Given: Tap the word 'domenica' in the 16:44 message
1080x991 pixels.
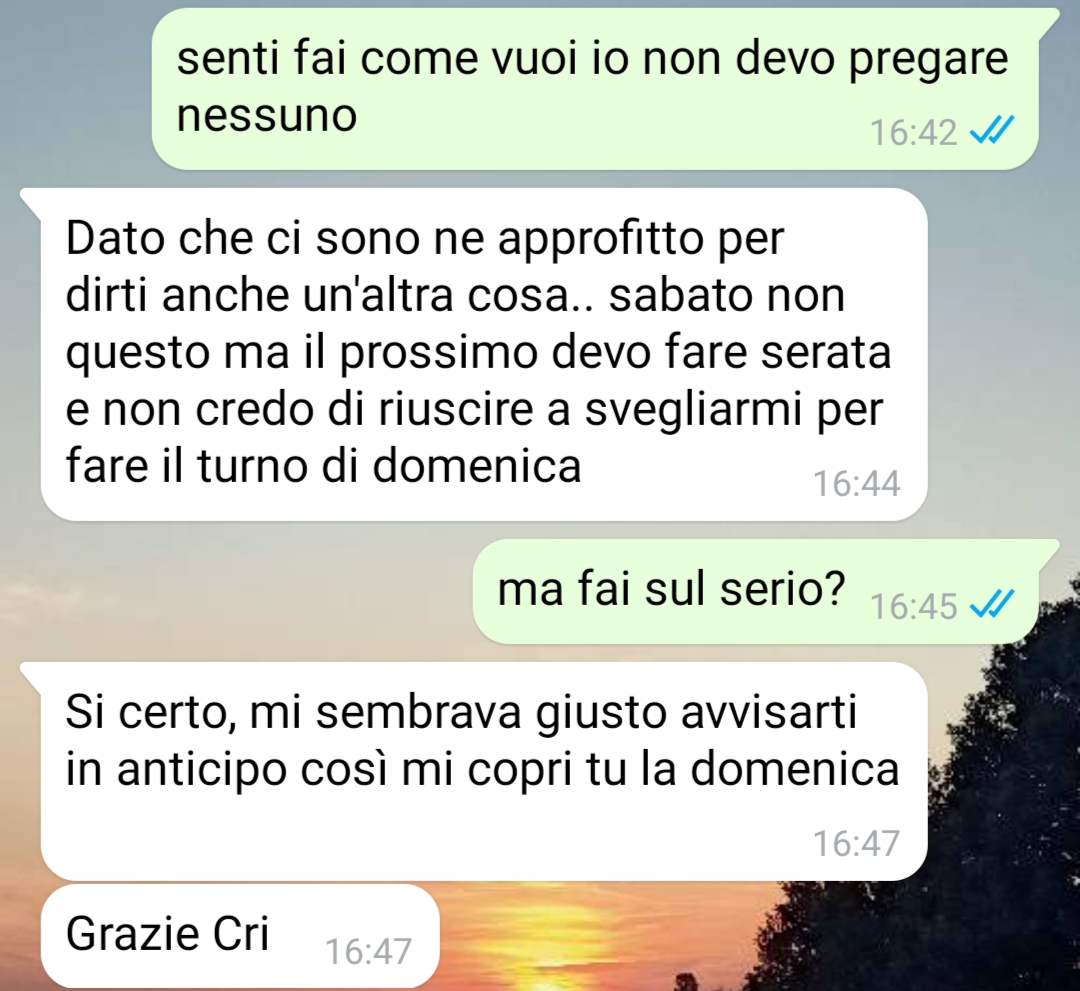Looking at the screenshot, I should (477, 466).
